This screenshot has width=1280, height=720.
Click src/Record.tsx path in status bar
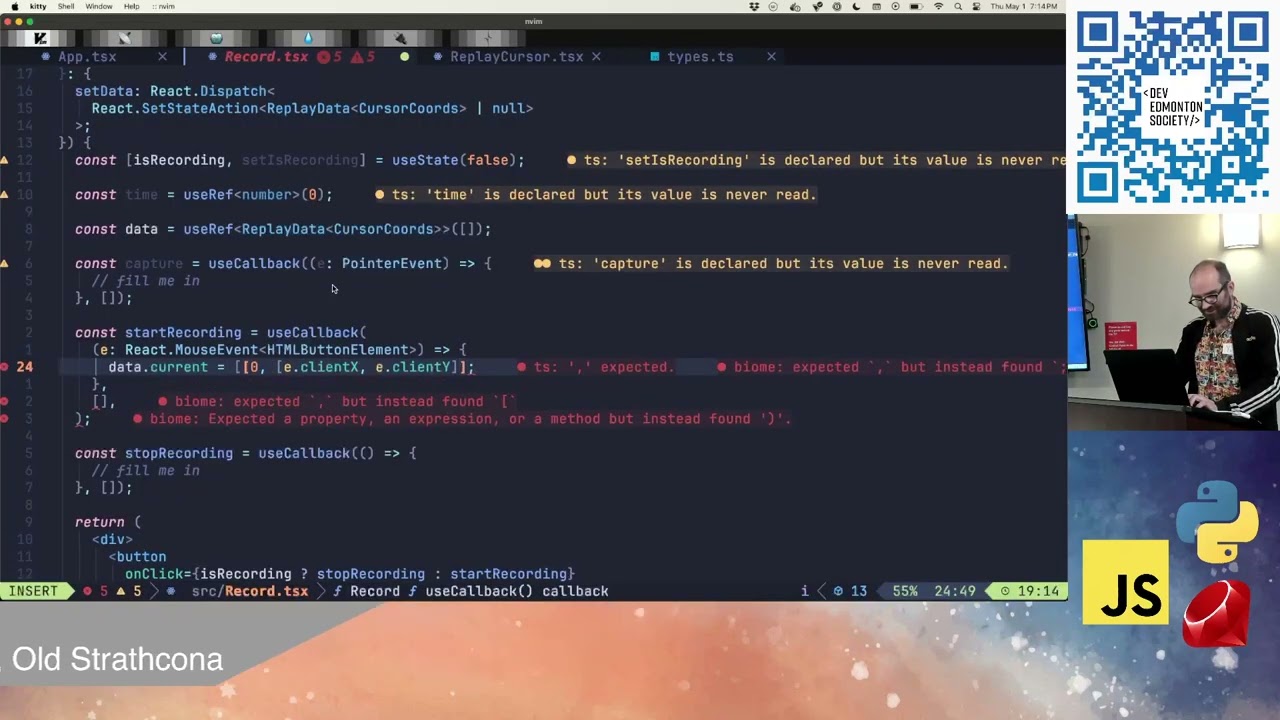tap(250, 591)
